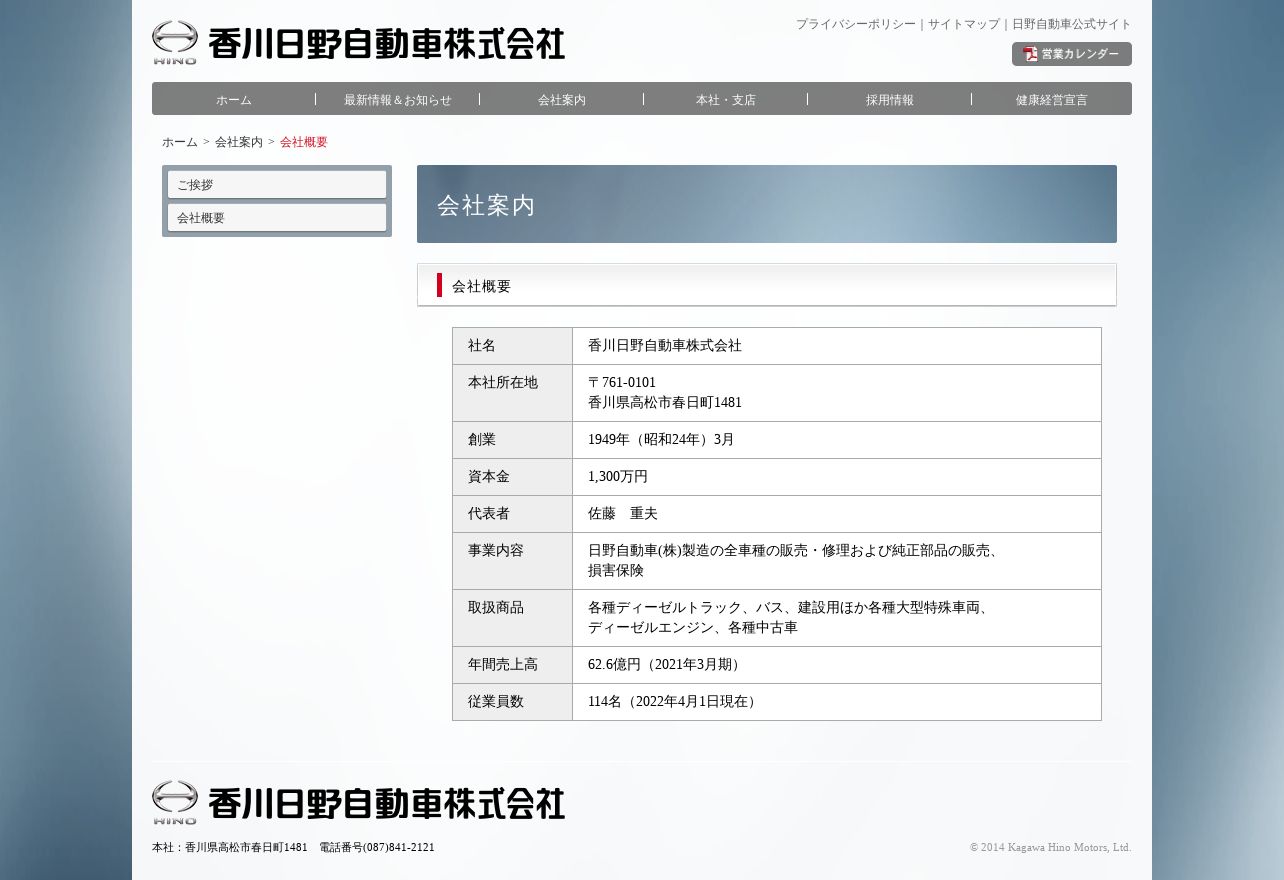Viewport: 1284px width, 880px height.
Task: Click the 本社所在地 table label
Action: (503, 383)
